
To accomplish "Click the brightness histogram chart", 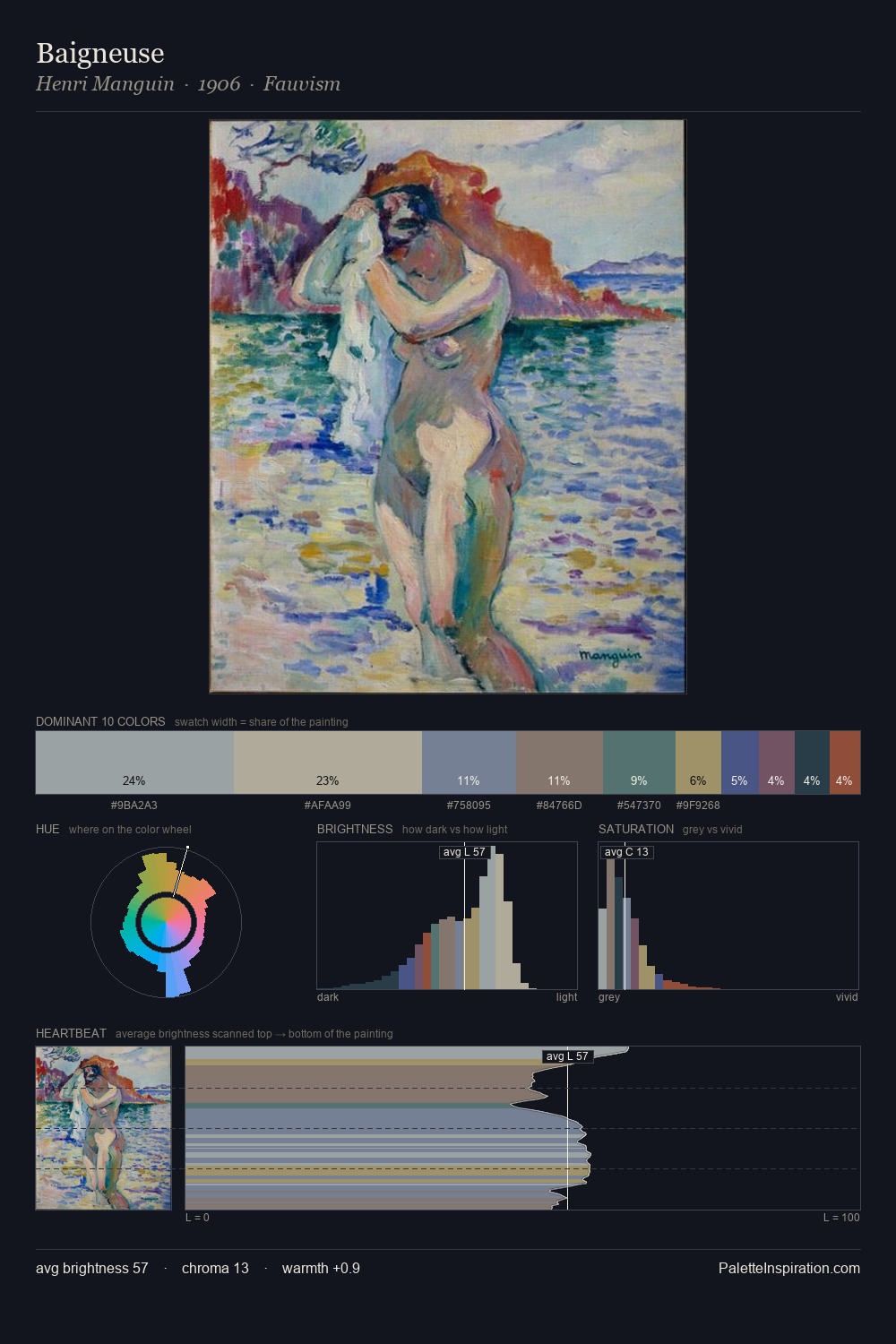I will 447,916.
